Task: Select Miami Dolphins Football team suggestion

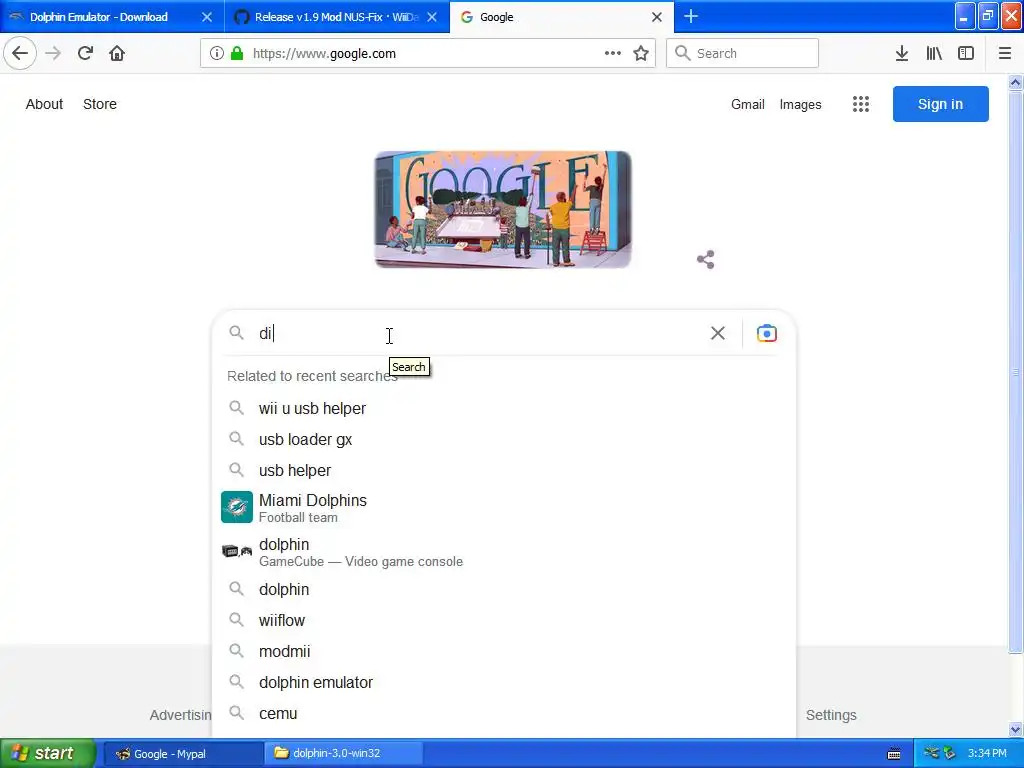Action: (504, 507)
